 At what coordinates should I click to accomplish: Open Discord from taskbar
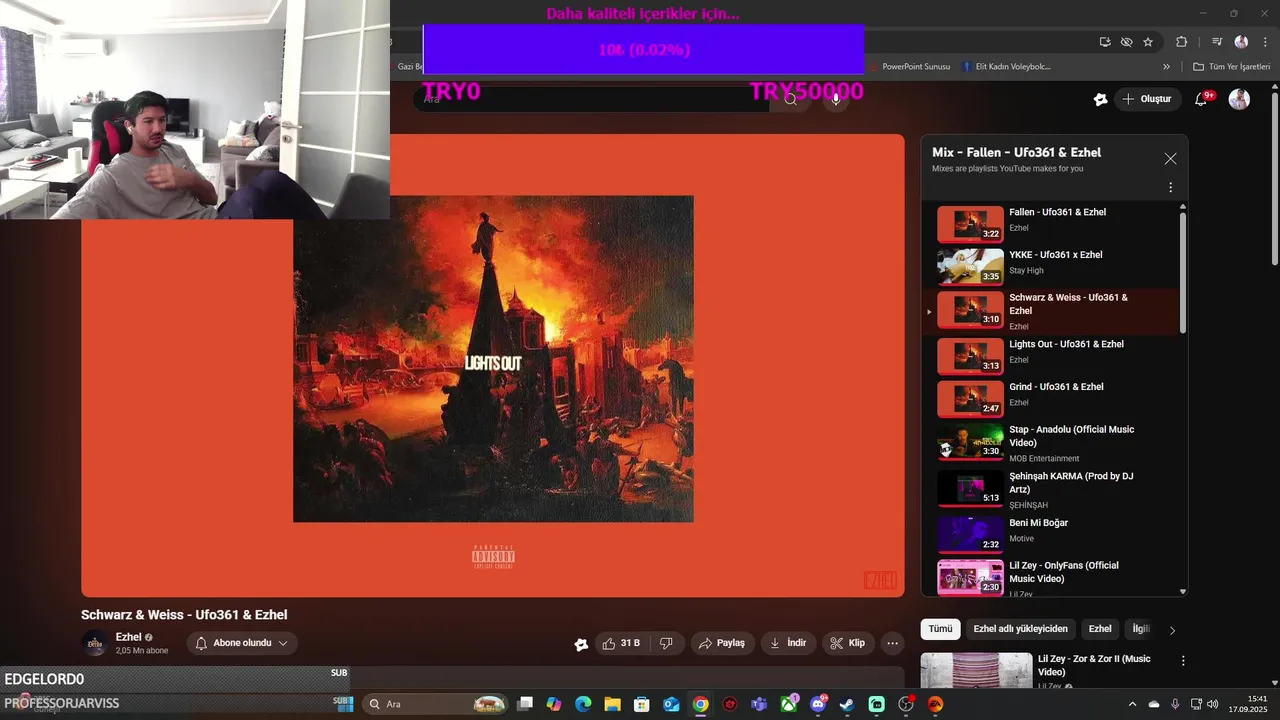818,704
